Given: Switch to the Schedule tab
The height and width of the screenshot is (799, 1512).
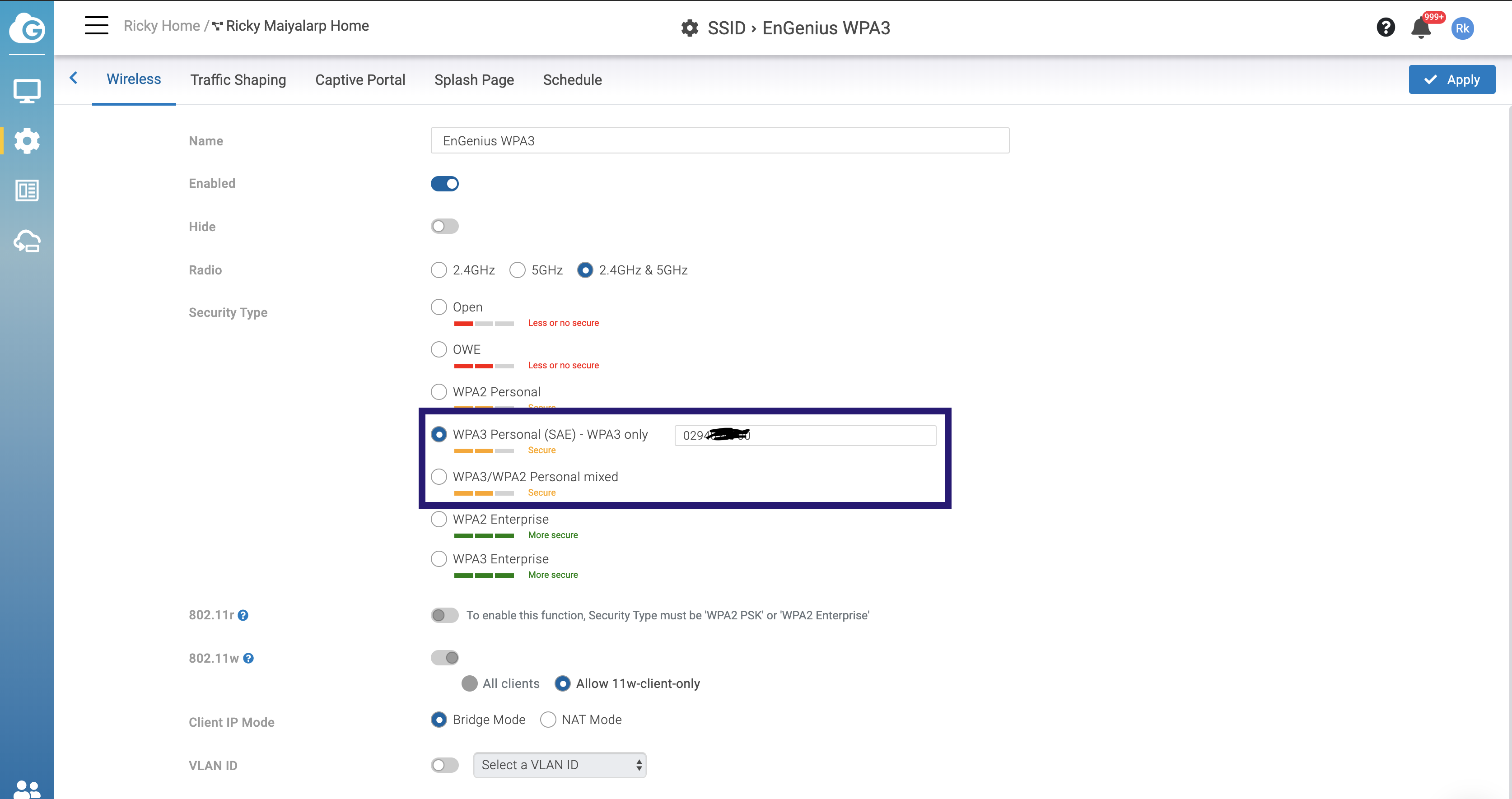Looking at the screenshot, I should click(572, 80).
